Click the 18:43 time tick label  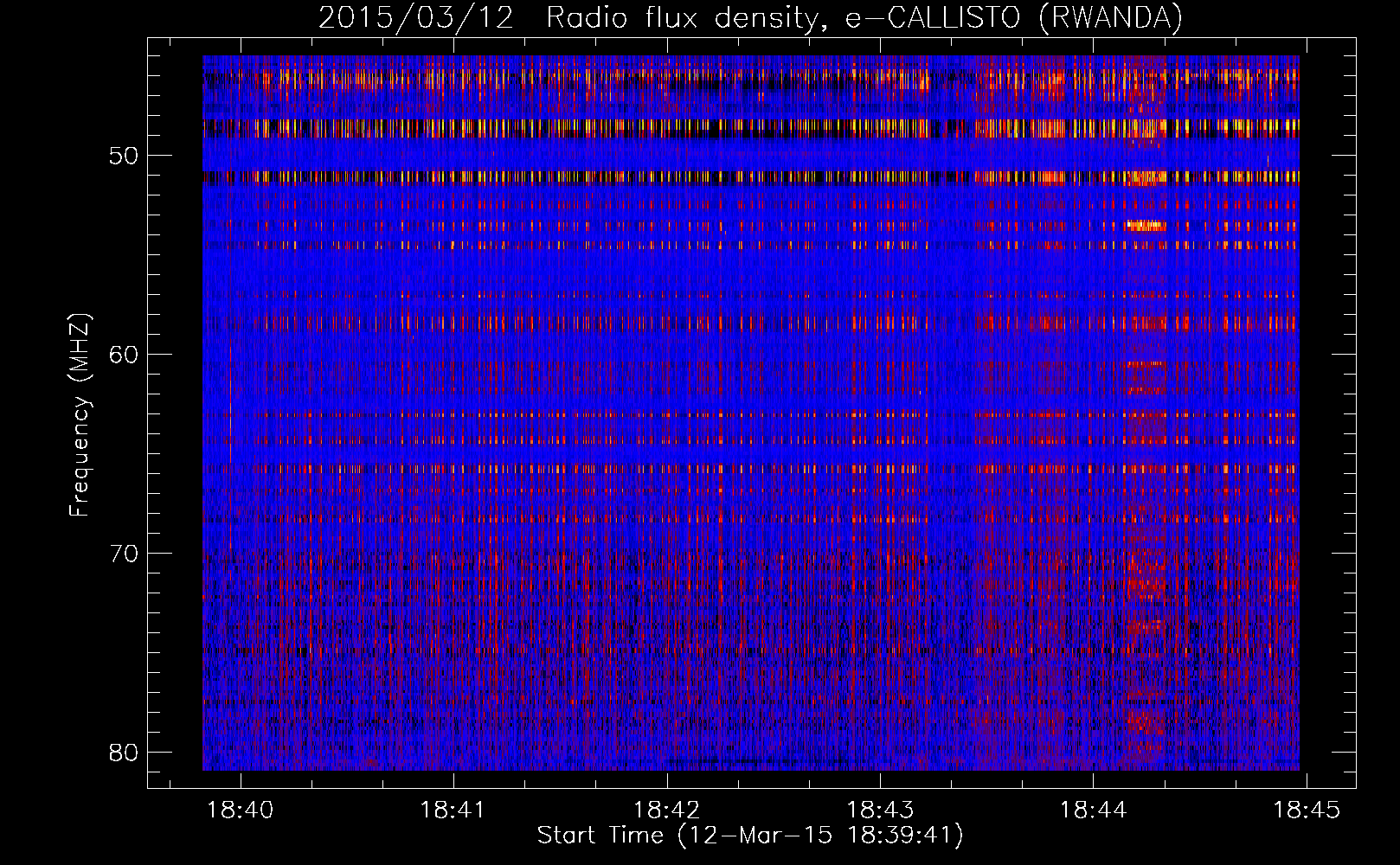tap(880, 810)
